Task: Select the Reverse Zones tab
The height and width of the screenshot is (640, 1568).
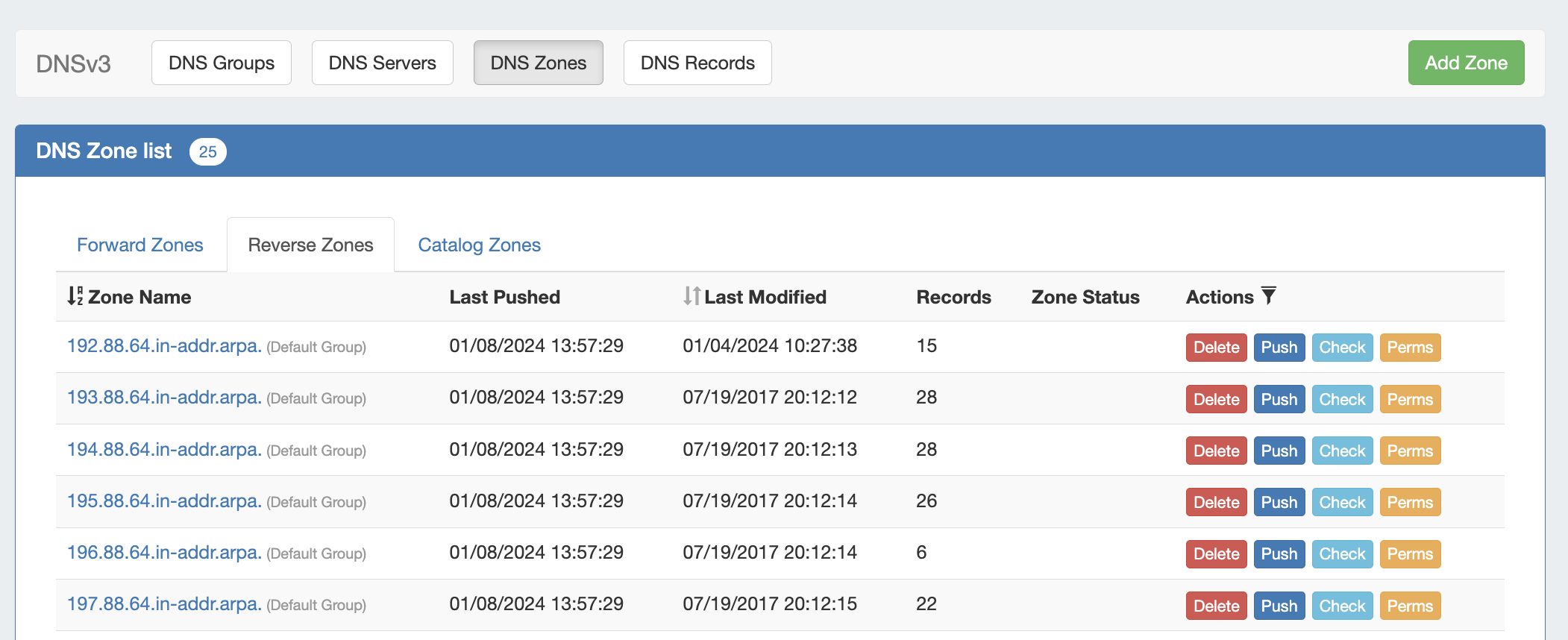Action: pyautogui.click(x=310, y=245)
